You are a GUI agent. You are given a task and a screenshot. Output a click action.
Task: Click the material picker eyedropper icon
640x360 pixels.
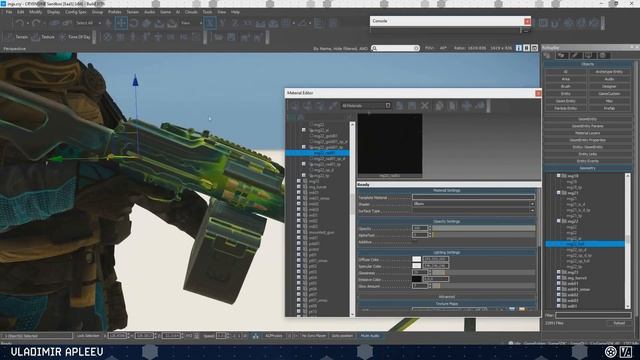click(333, 106)
